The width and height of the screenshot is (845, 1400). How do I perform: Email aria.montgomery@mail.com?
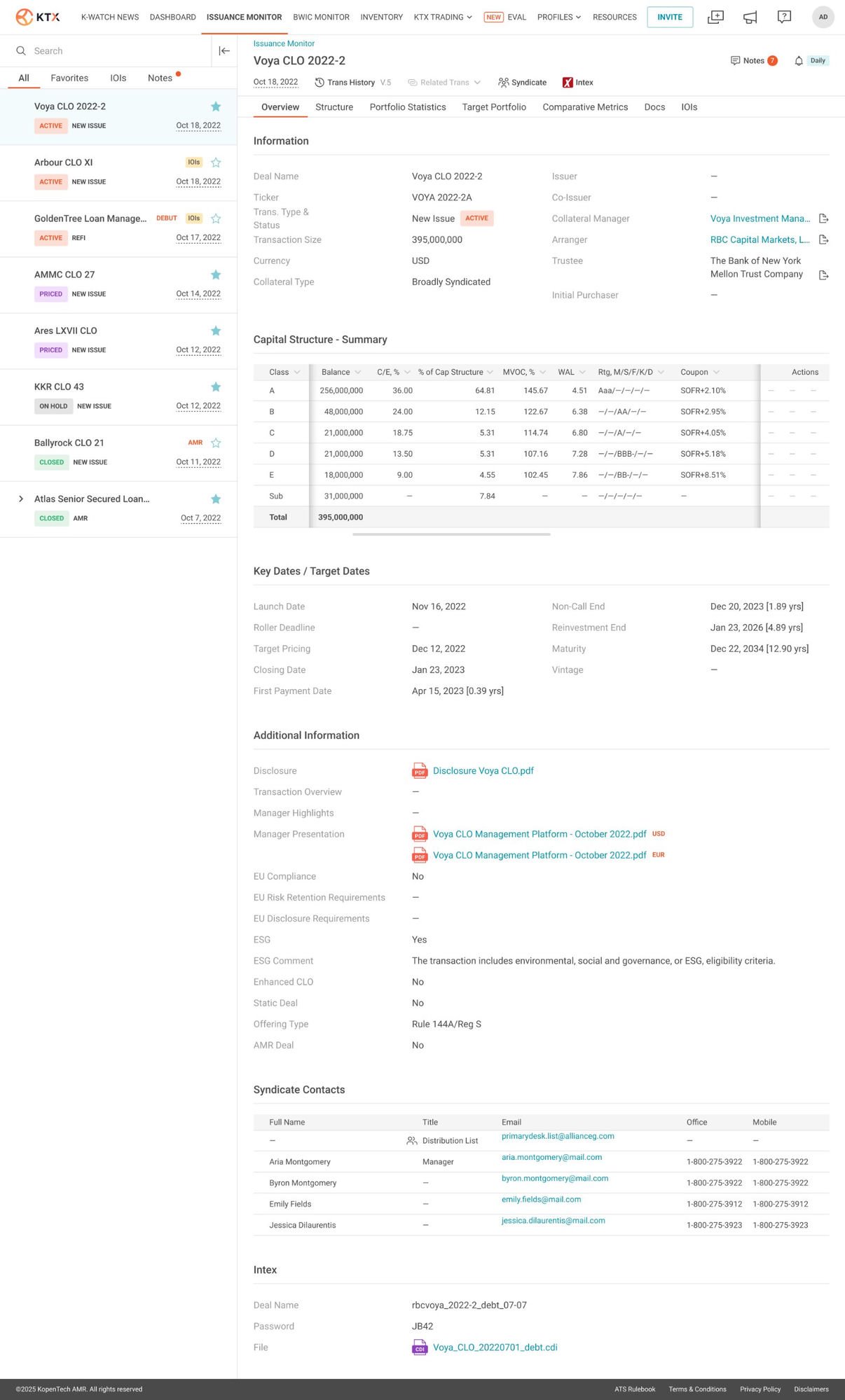point(551,1157)
